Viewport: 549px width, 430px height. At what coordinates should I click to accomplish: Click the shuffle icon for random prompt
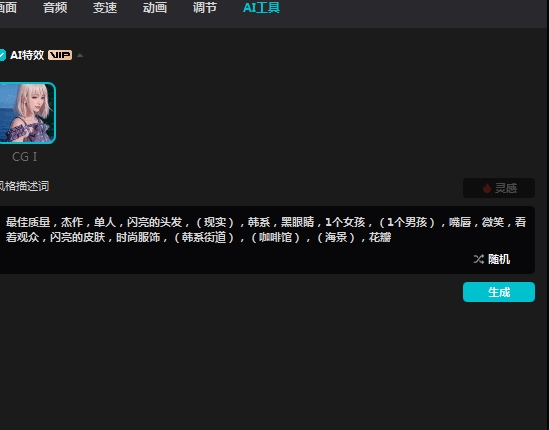click(x=479, y=259)
